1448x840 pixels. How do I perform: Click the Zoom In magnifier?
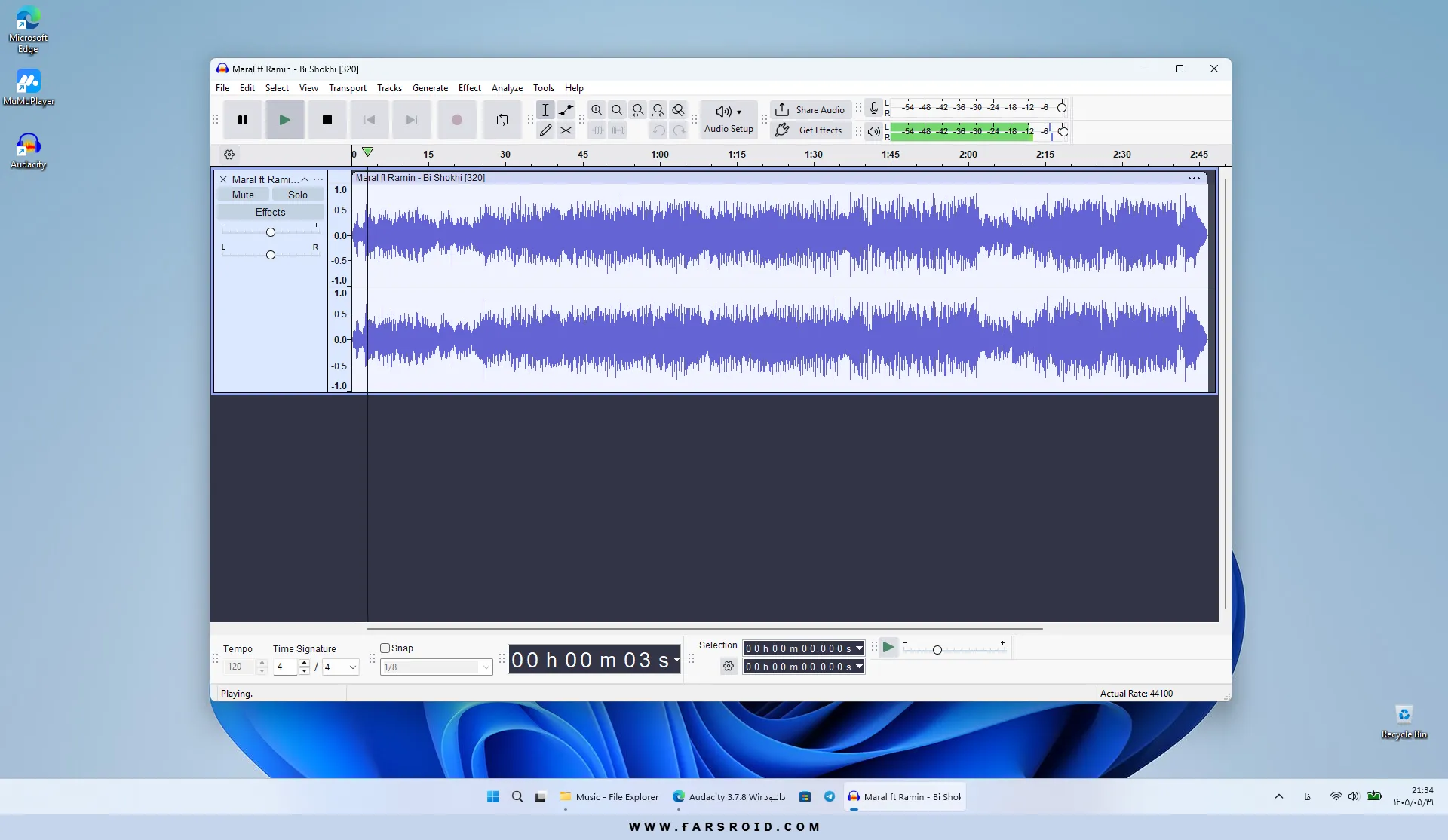(x=597, y=110)
